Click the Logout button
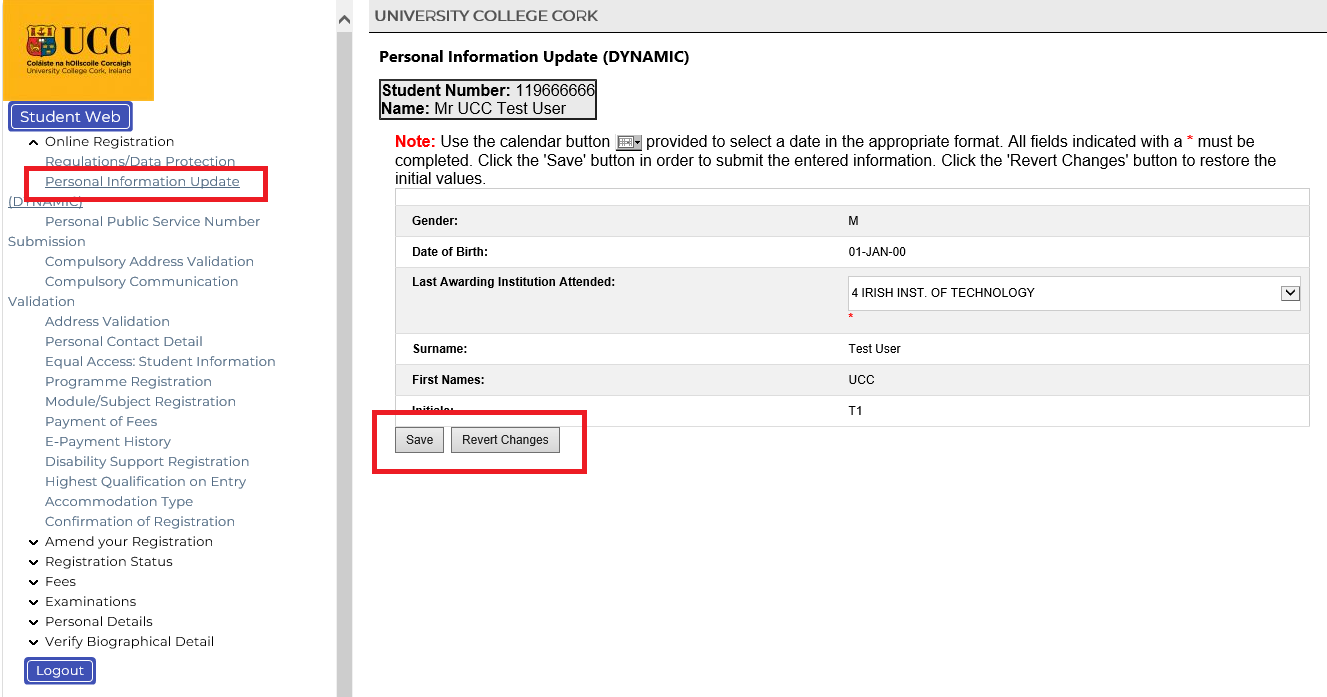Image resolution: width=1327 pixels, height=697 pixels. click(x=60, y=671)
